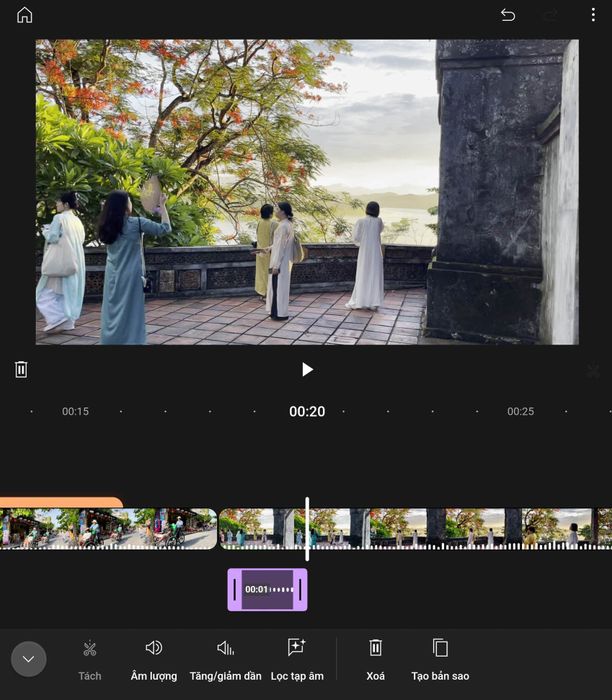Select the purple 00:01 audio clip
612x700 pixels.
pyautogui.click(x=267, y=589)
